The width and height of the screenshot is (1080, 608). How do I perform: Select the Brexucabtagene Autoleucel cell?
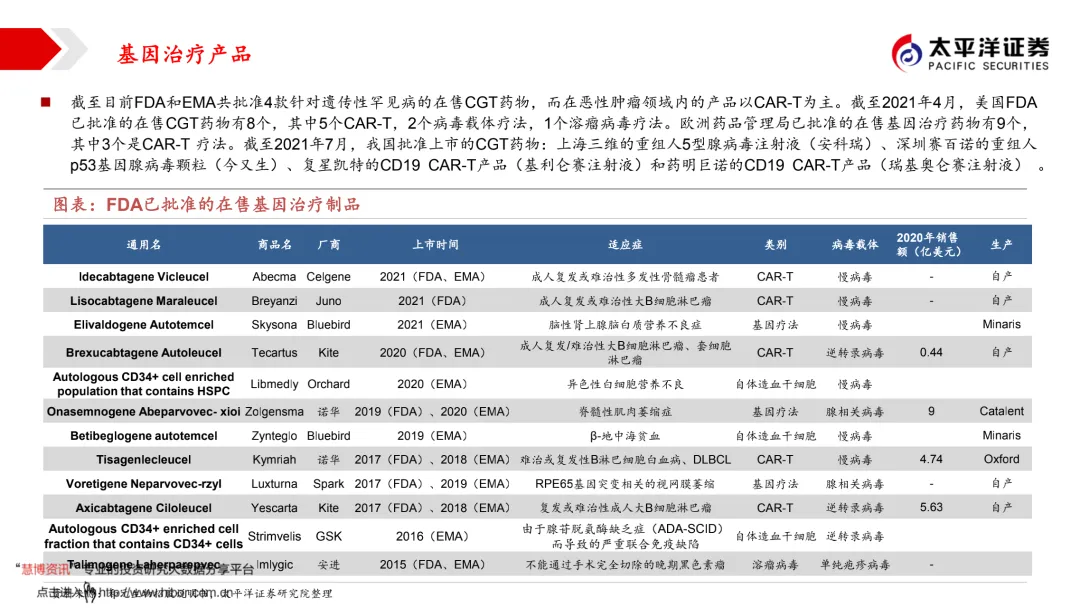click(143, 353)
